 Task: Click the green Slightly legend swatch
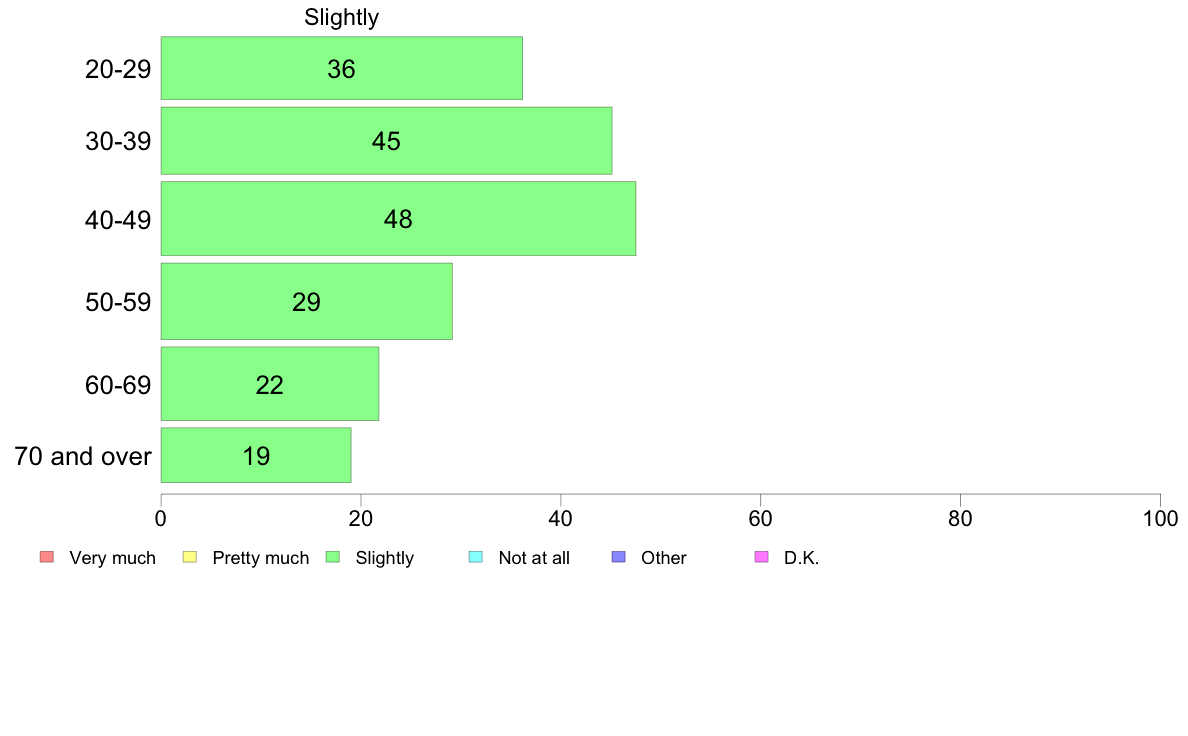(333, 557)
